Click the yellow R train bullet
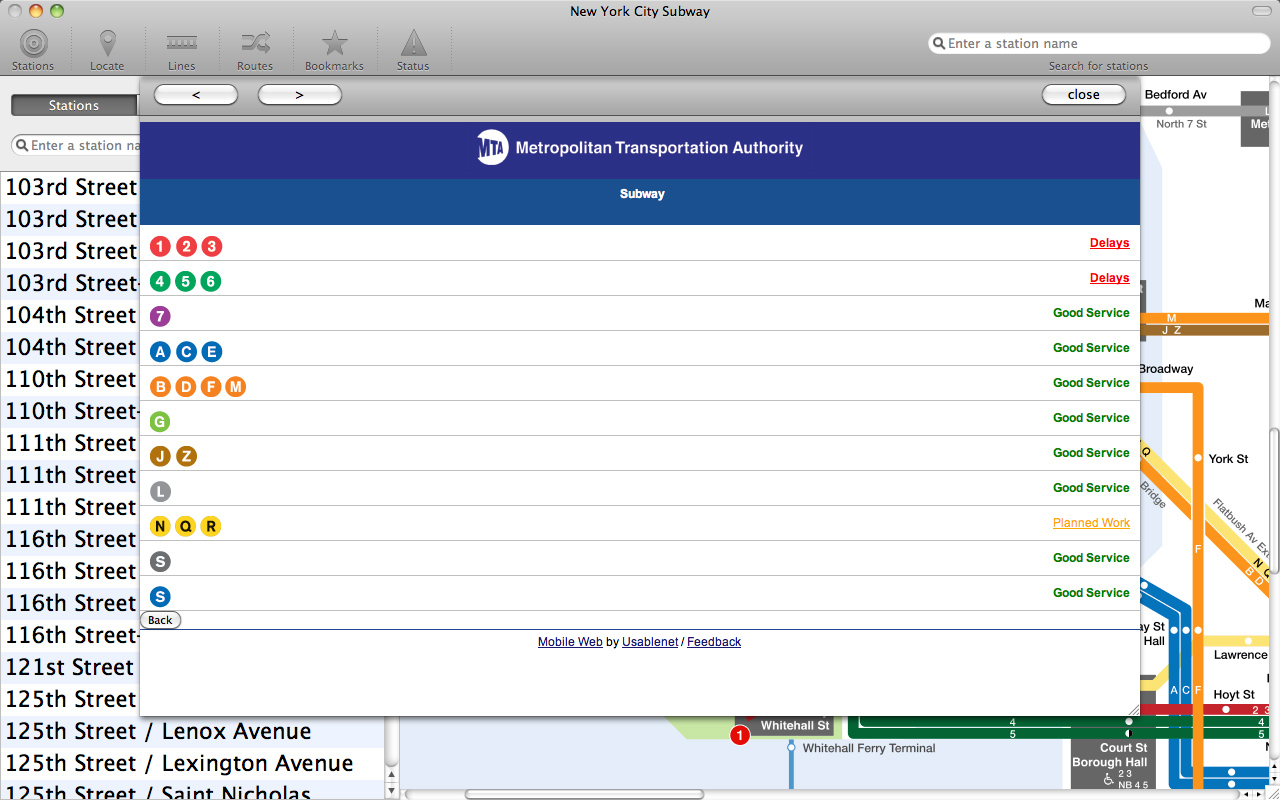 [211, 526]
